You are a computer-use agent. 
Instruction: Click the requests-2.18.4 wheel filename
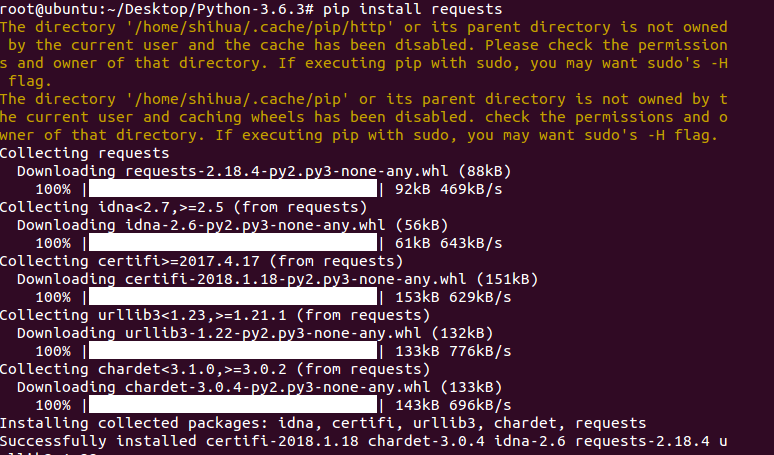tap(286, 171)
